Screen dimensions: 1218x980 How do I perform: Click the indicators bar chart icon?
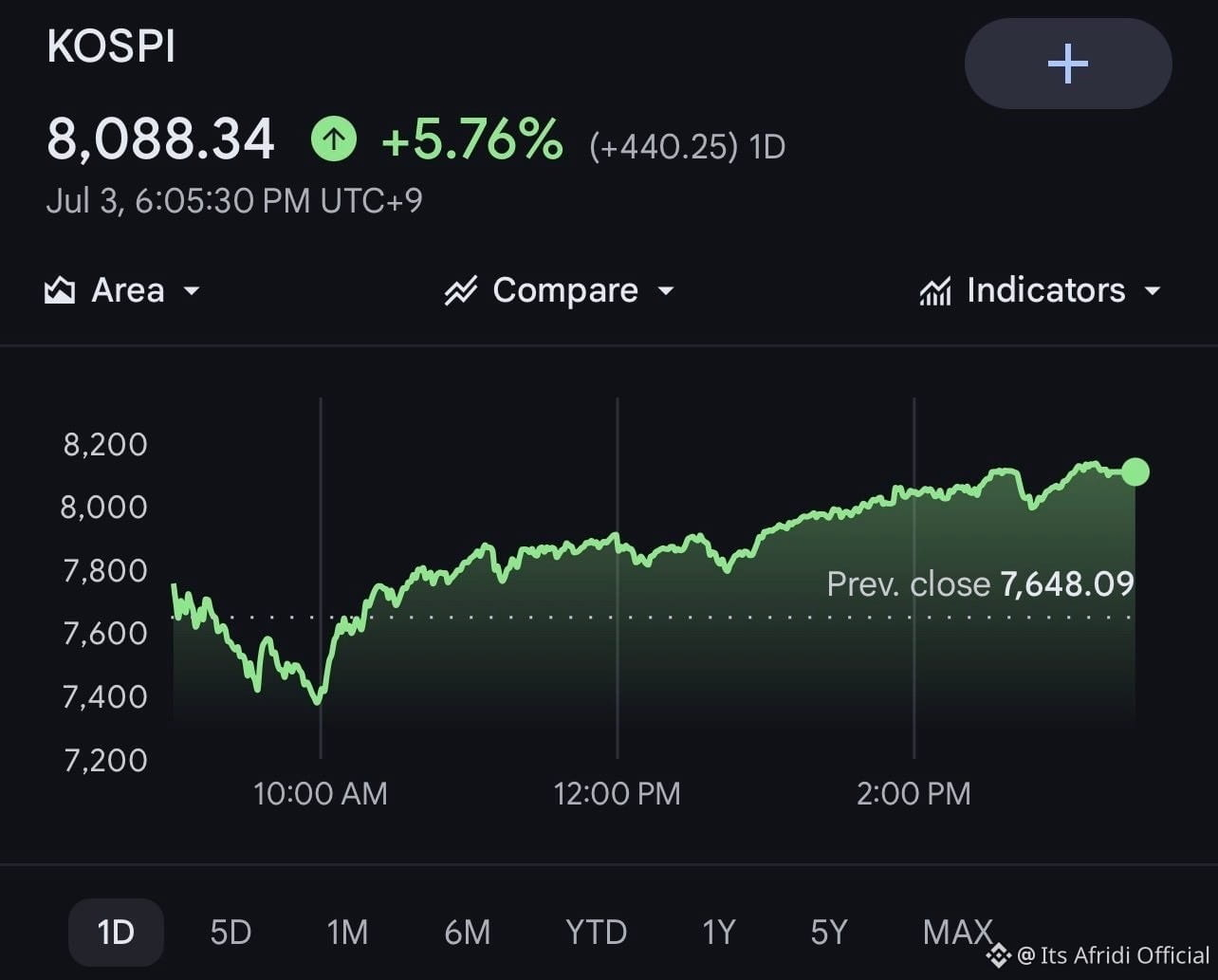coord(935,290)
